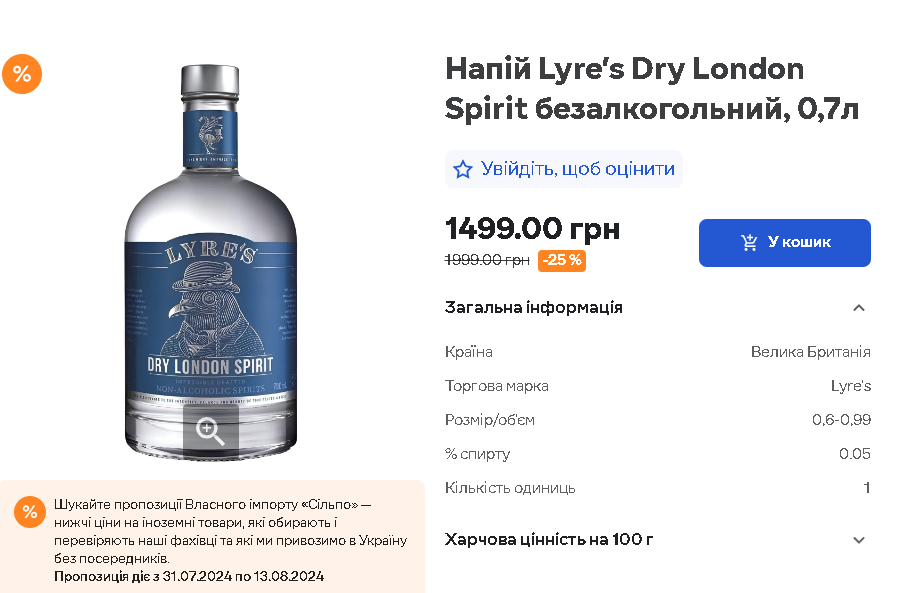Click the crossed-out old price 1999.00 грн
Viewport: 901px width, 593px height.
pyautogui.click(x=487, y=260)
